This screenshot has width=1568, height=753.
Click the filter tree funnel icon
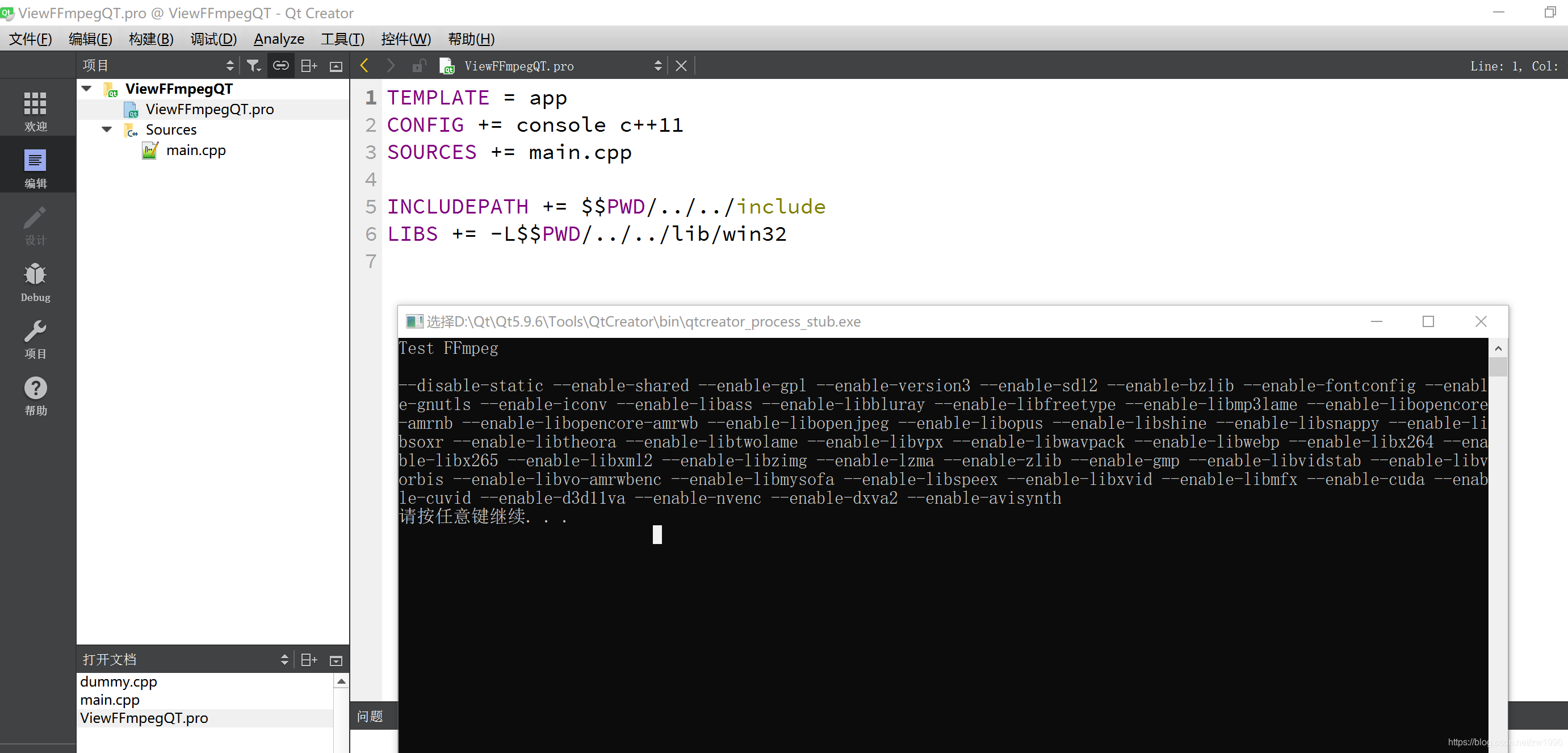click(x=253, y=66)
